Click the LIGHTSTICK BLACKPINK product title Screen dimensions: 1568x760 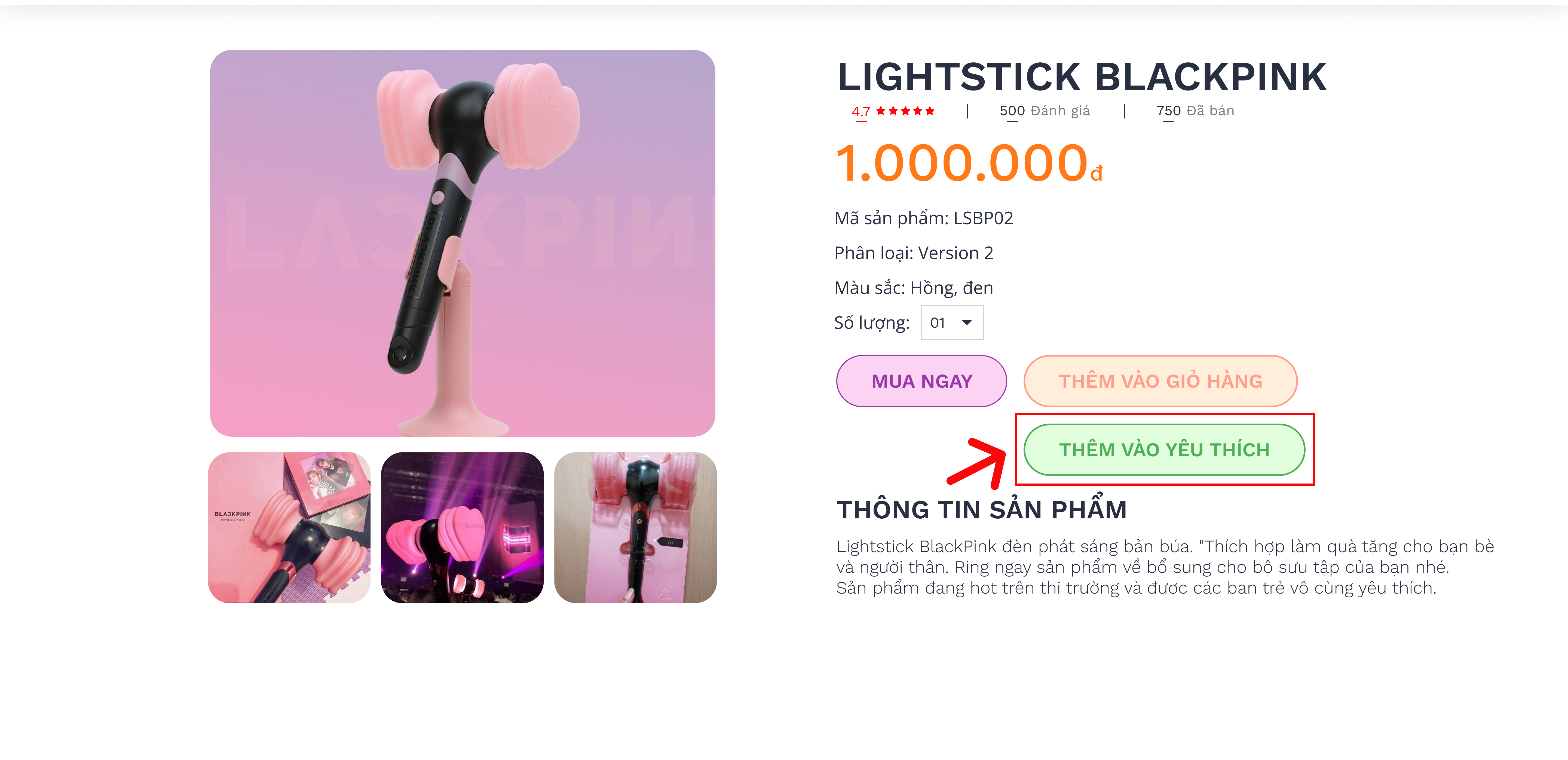1082,77
